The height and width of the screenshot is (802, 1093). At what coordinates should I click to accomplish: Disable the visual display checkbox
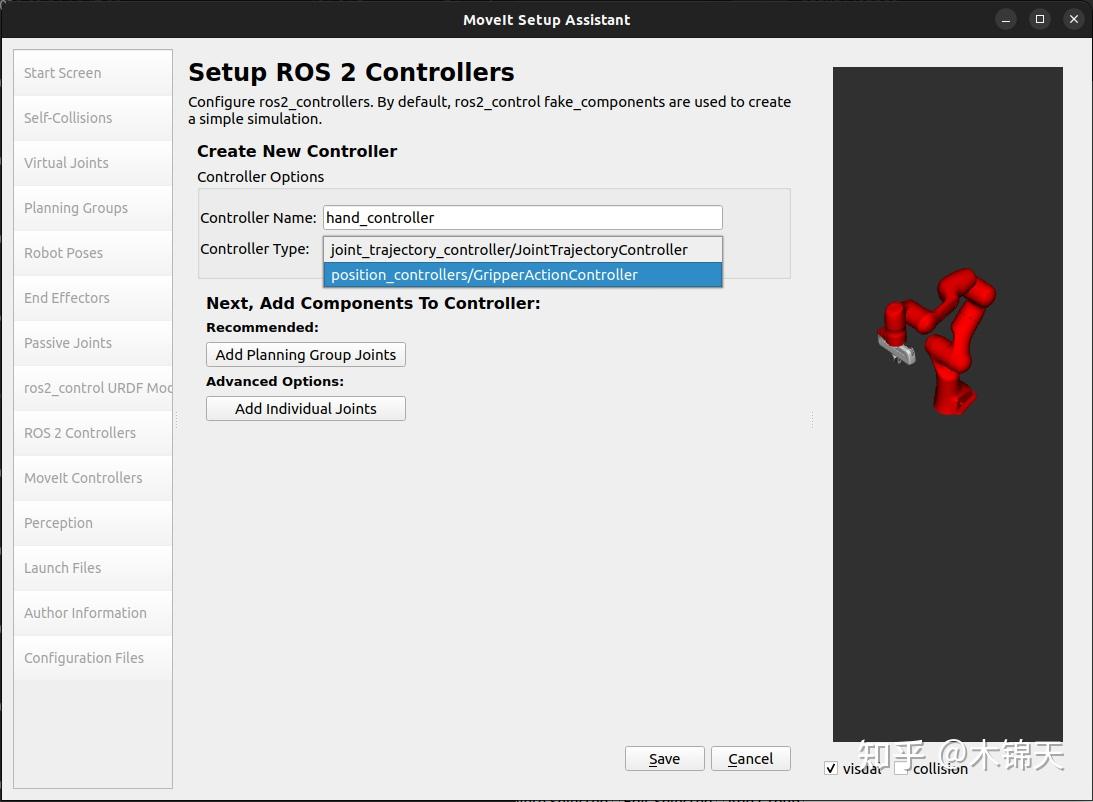point(831,768)
